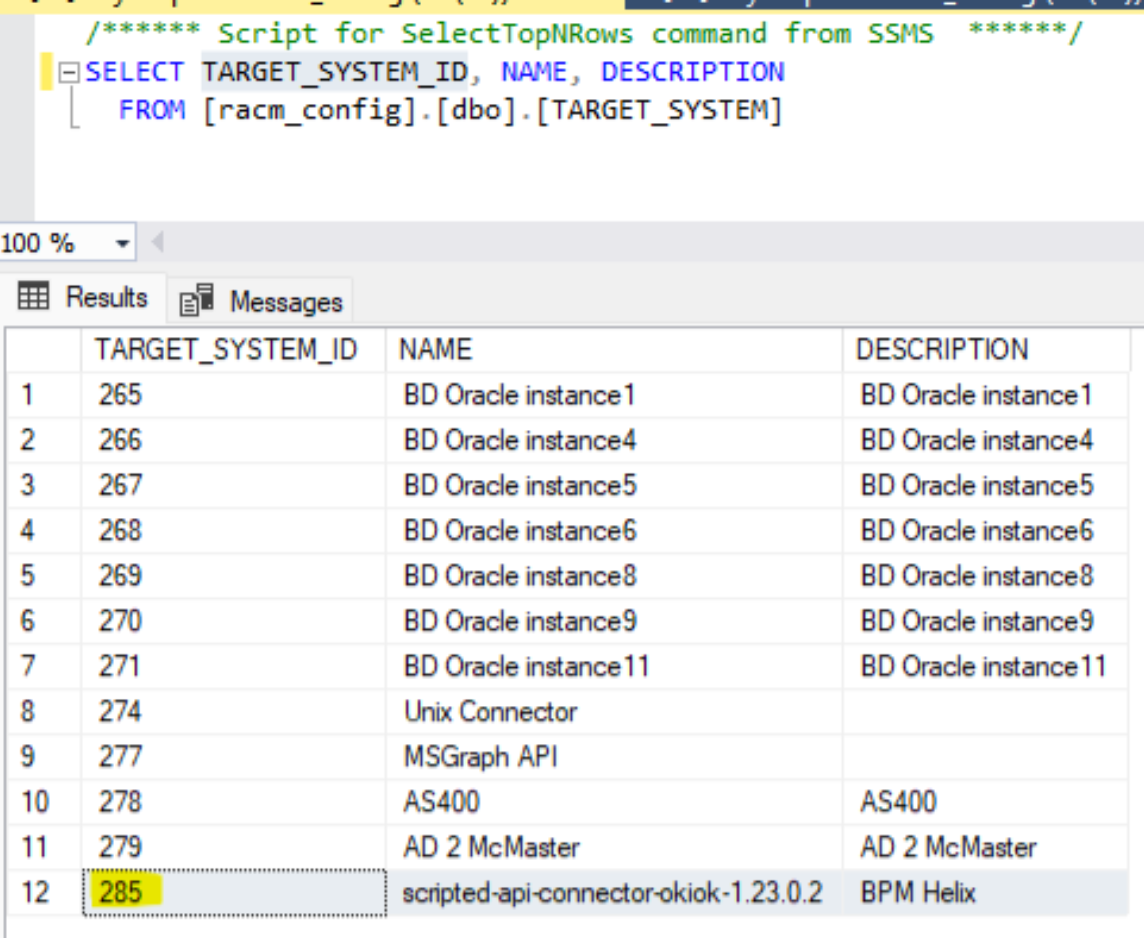This screenshot has width=1144, height=938.
Task: Select the grid's top-left corner cell
Action: (44, 350)
